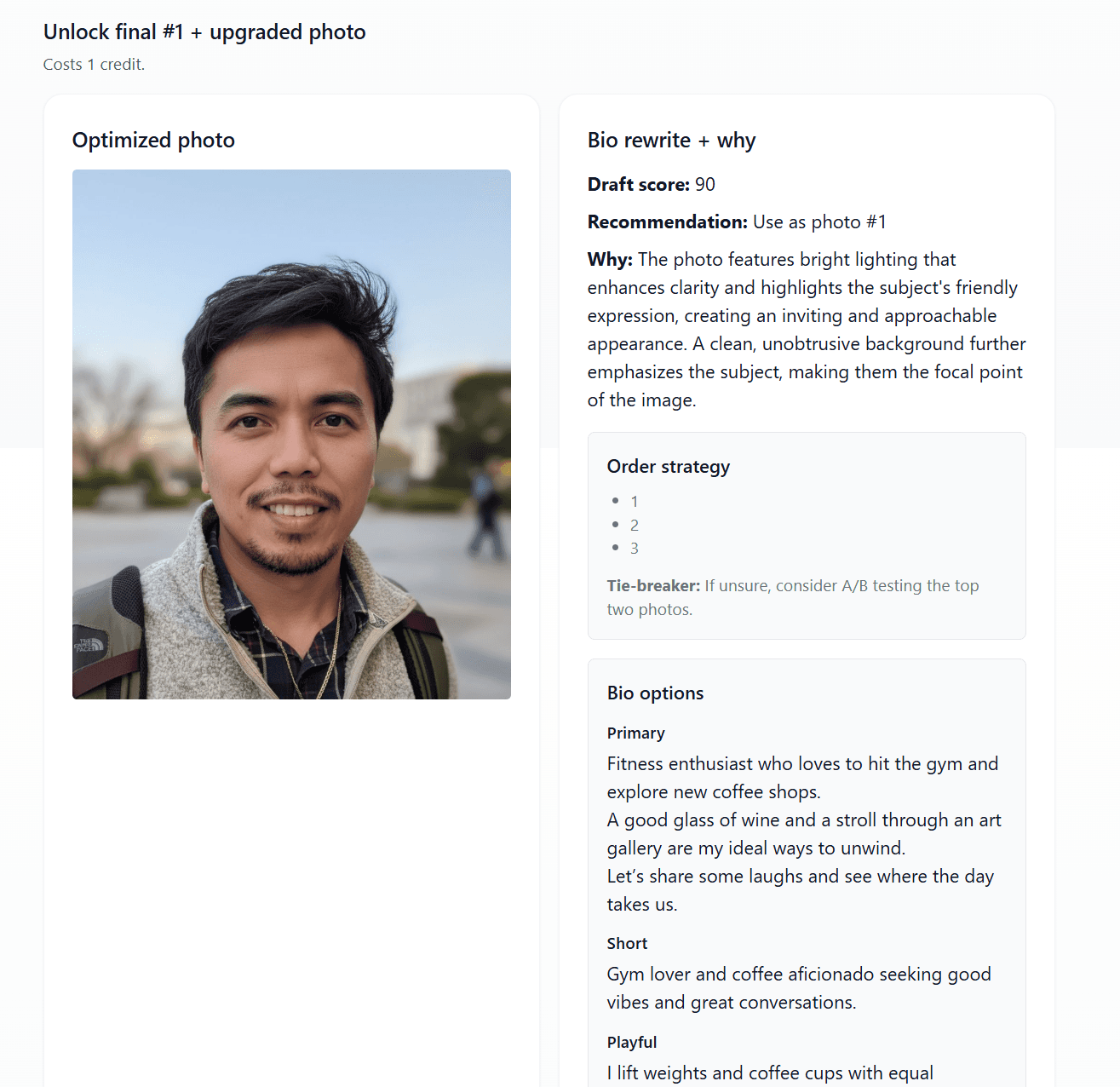Select item 3 in the Order strategy list
This screenshot has height=1087, width=1120.
[634, 549]
